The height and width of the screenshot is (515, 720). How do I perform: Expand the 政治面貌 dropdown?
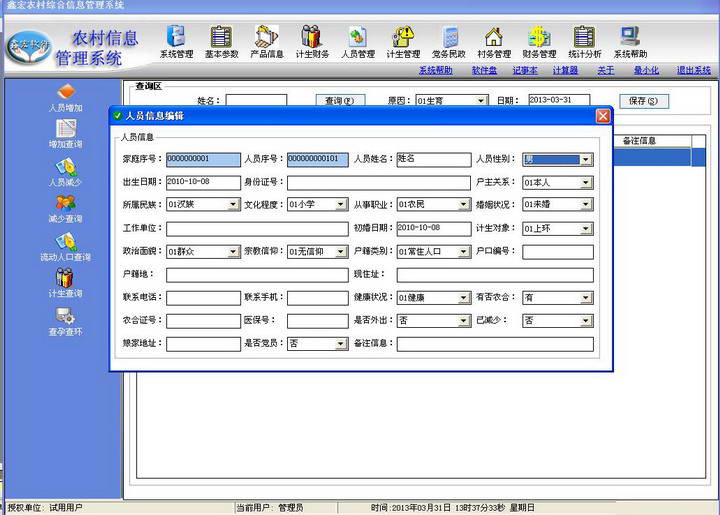coord(233,252)
